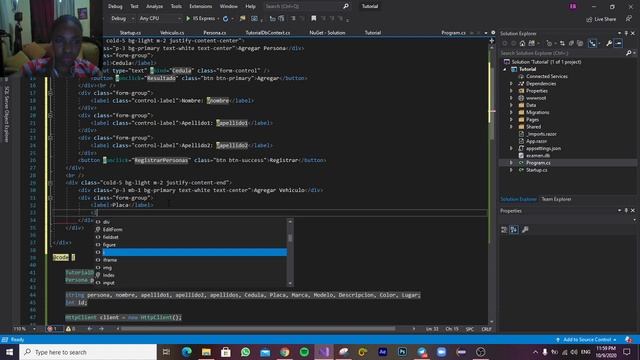Screen dimensions: 640x360
Task: Select the App.razor file
Action: coord(536,141)
